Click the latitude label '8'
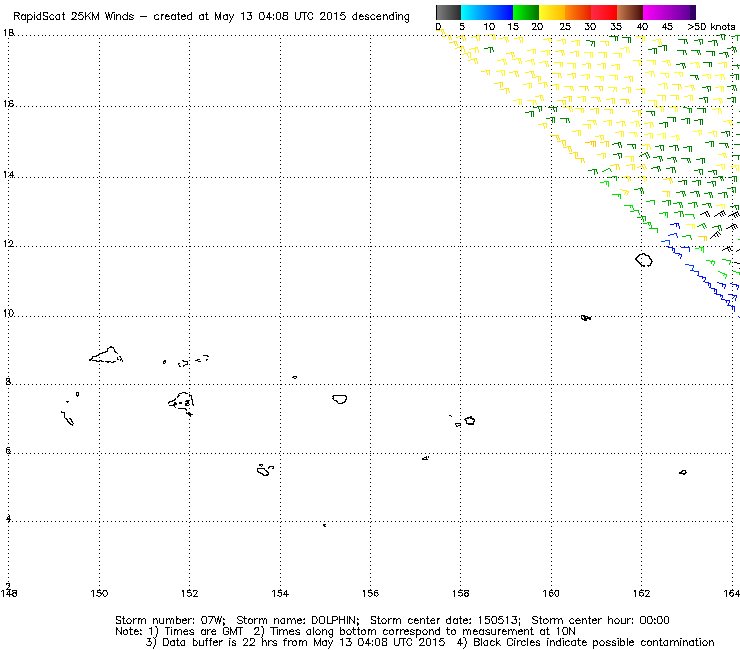Viewport: 740px width, 650px height. [8, 381]
